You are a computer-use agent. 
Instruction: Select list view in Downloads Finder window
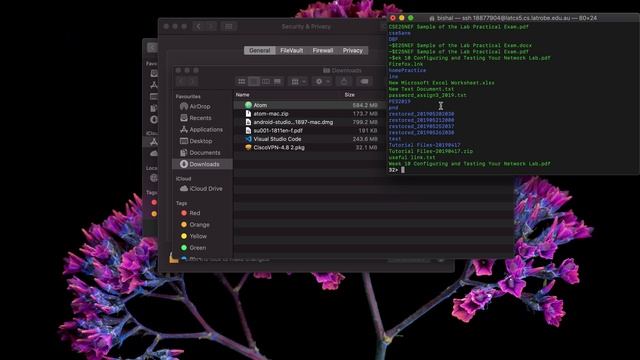[x=253, y=82]
